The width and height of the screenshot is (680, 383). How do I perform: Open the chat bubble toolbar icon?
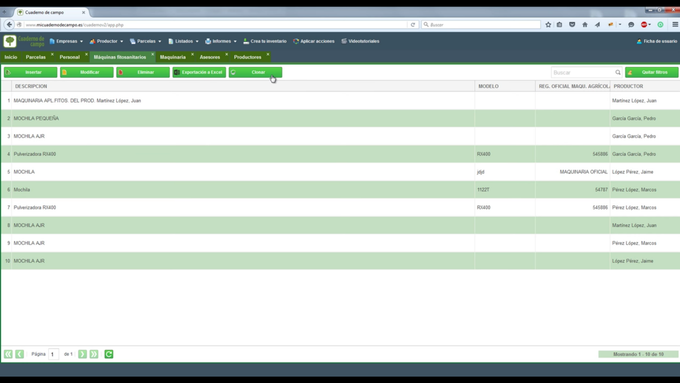pyautogui.click(x=631, y=25)
